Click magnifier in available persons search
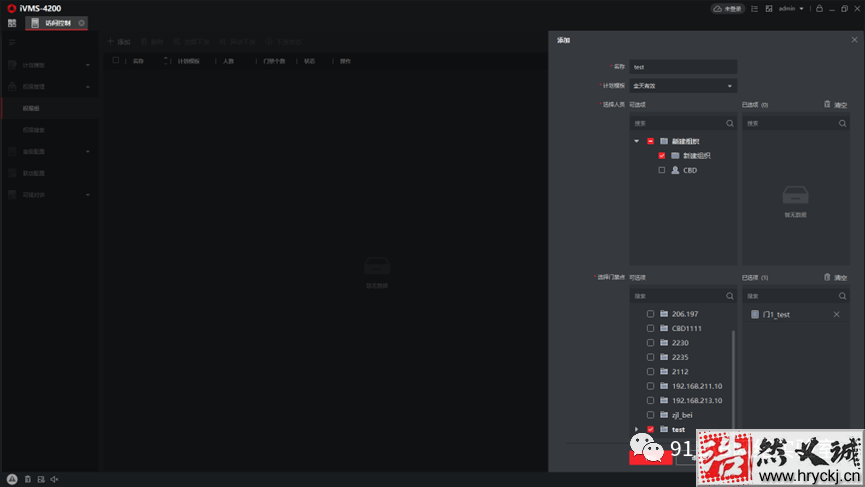This screenshot has width=865, height=487. 730,124
